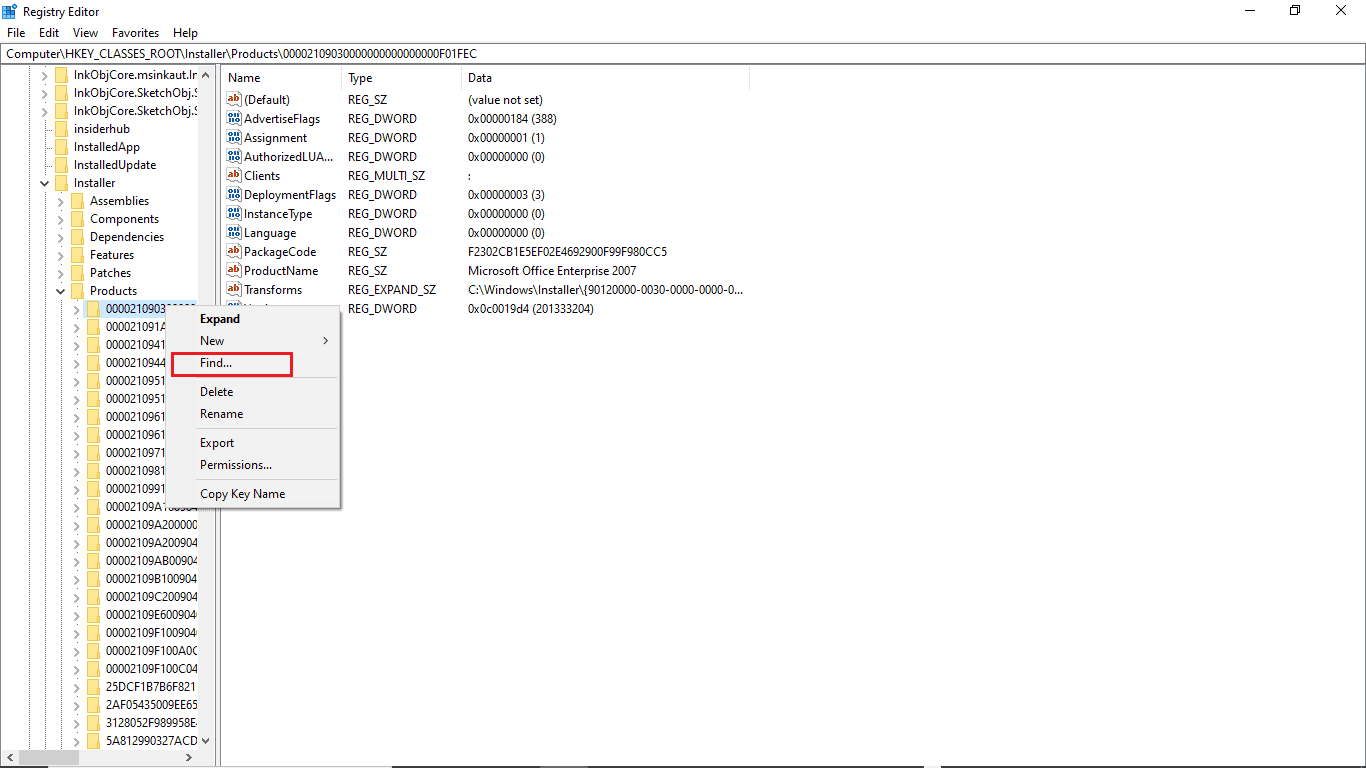Open the Help menu

(185, 33)
